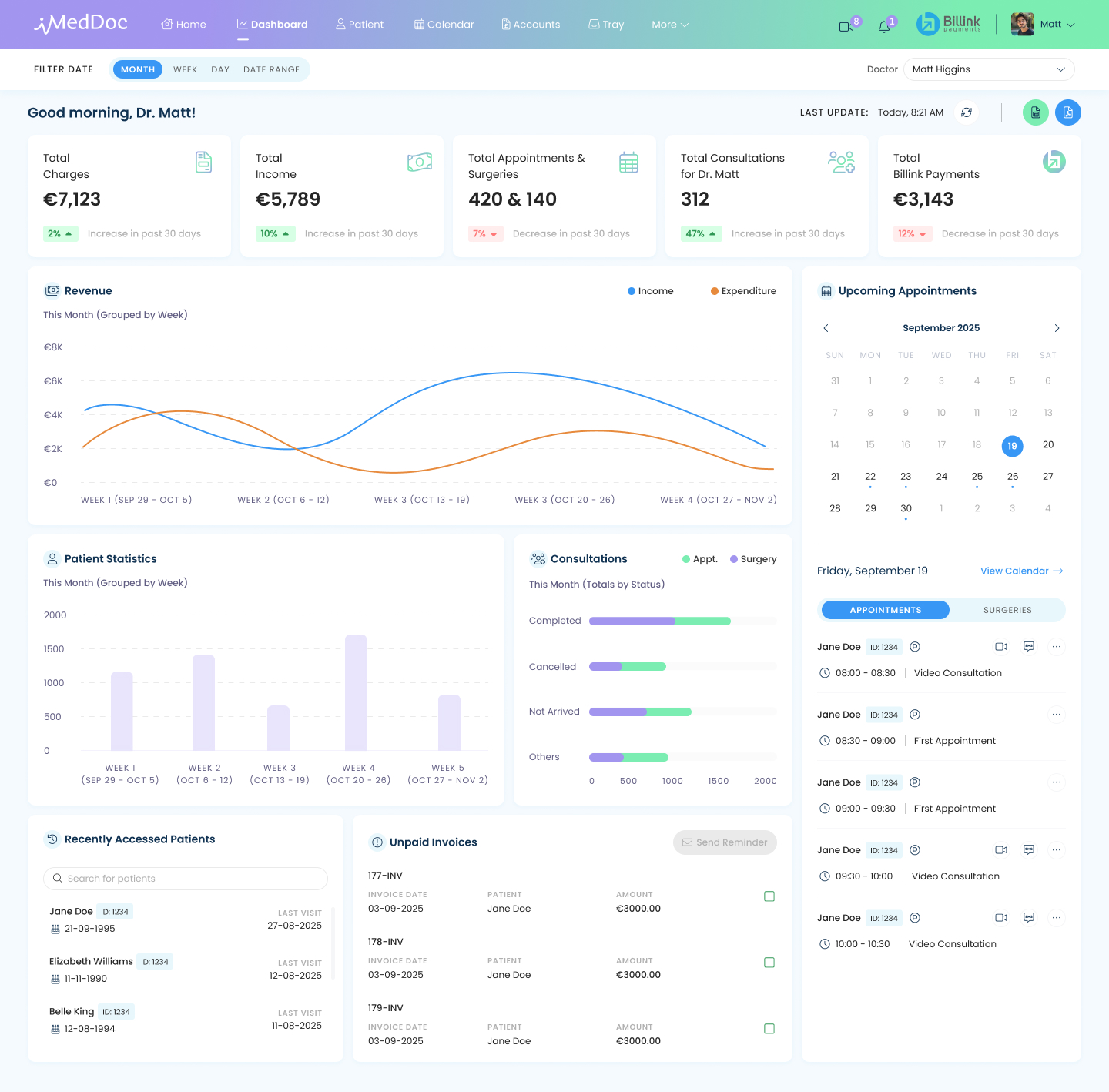The image size is (1109, 1092).
Task: Toggle the Expenditure series in Revenue legend
Action: tap(743, 291)
